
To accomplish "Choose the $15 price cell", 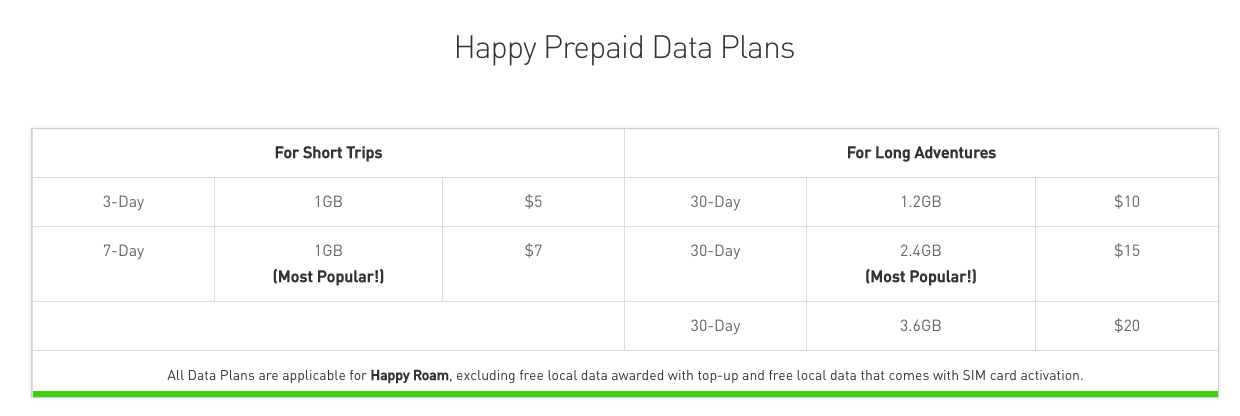I will click(x=1126, y=251).
